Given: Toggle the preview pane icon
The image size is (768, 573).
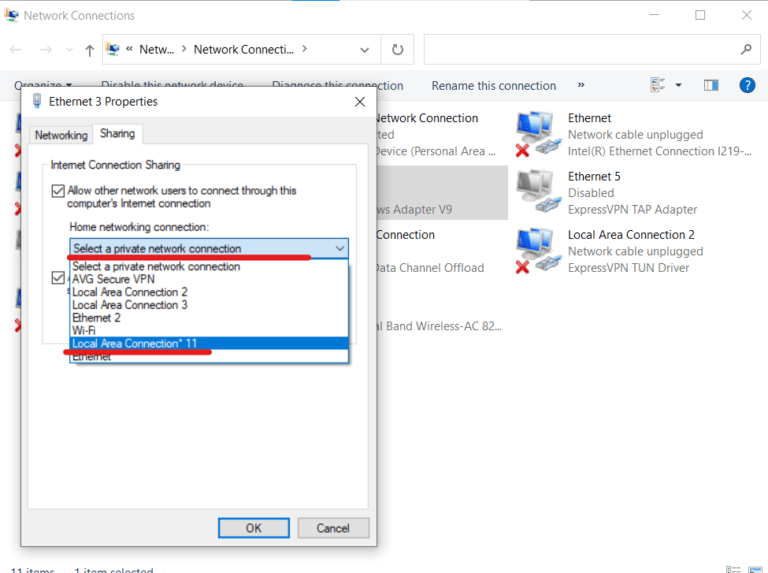Looking at the screenshot, I should pos(711,85).
